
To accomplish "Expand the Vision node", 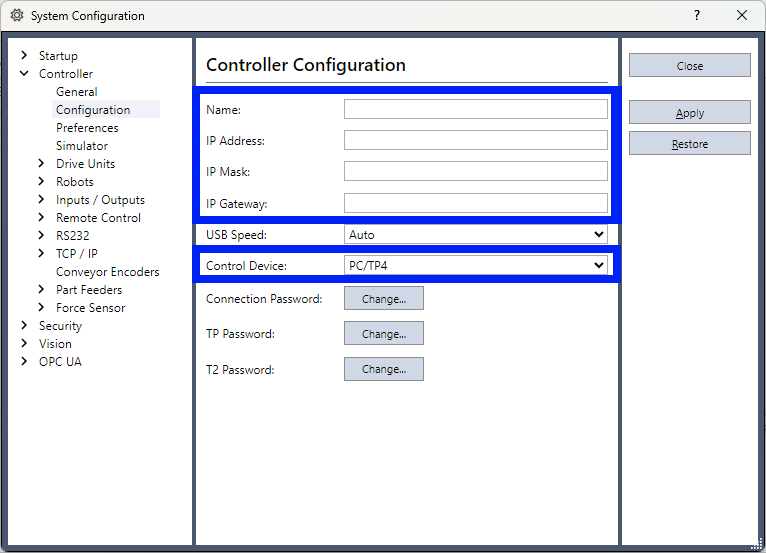I will 24,343.
